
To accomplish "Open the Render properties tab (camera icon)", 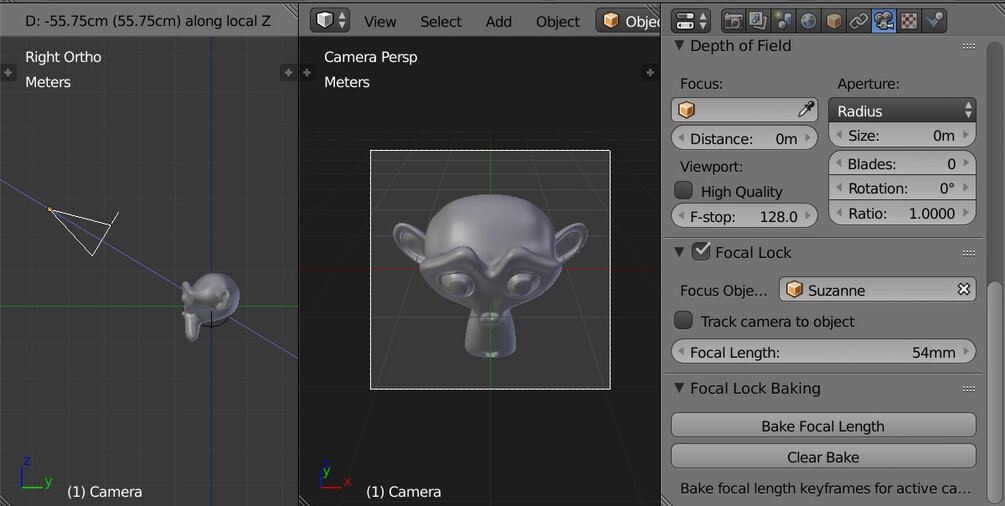I will (x=733, y=21).
